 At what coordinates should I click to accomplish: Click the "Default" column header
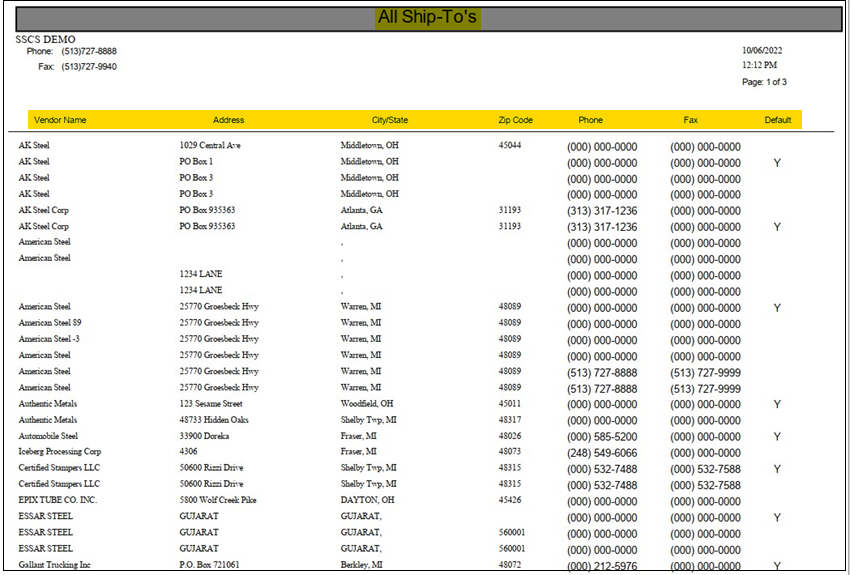point(778,120)
